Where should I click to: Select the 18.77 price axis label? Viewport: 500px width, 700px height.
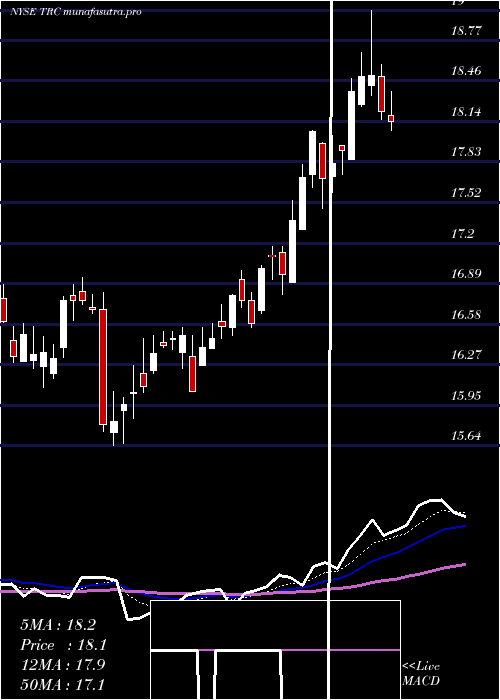coord(467,31)
